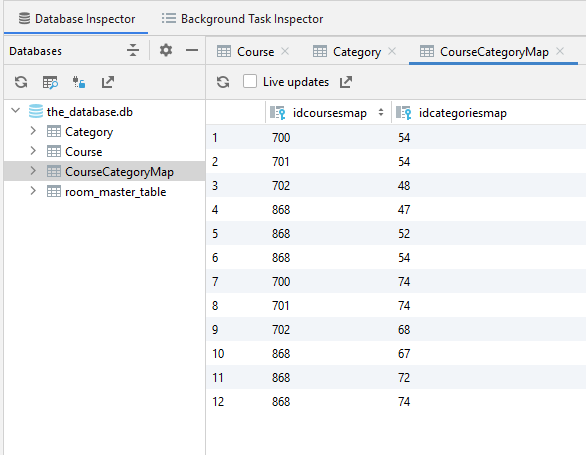Collapse the_database.db tree node

click(15, 111)
